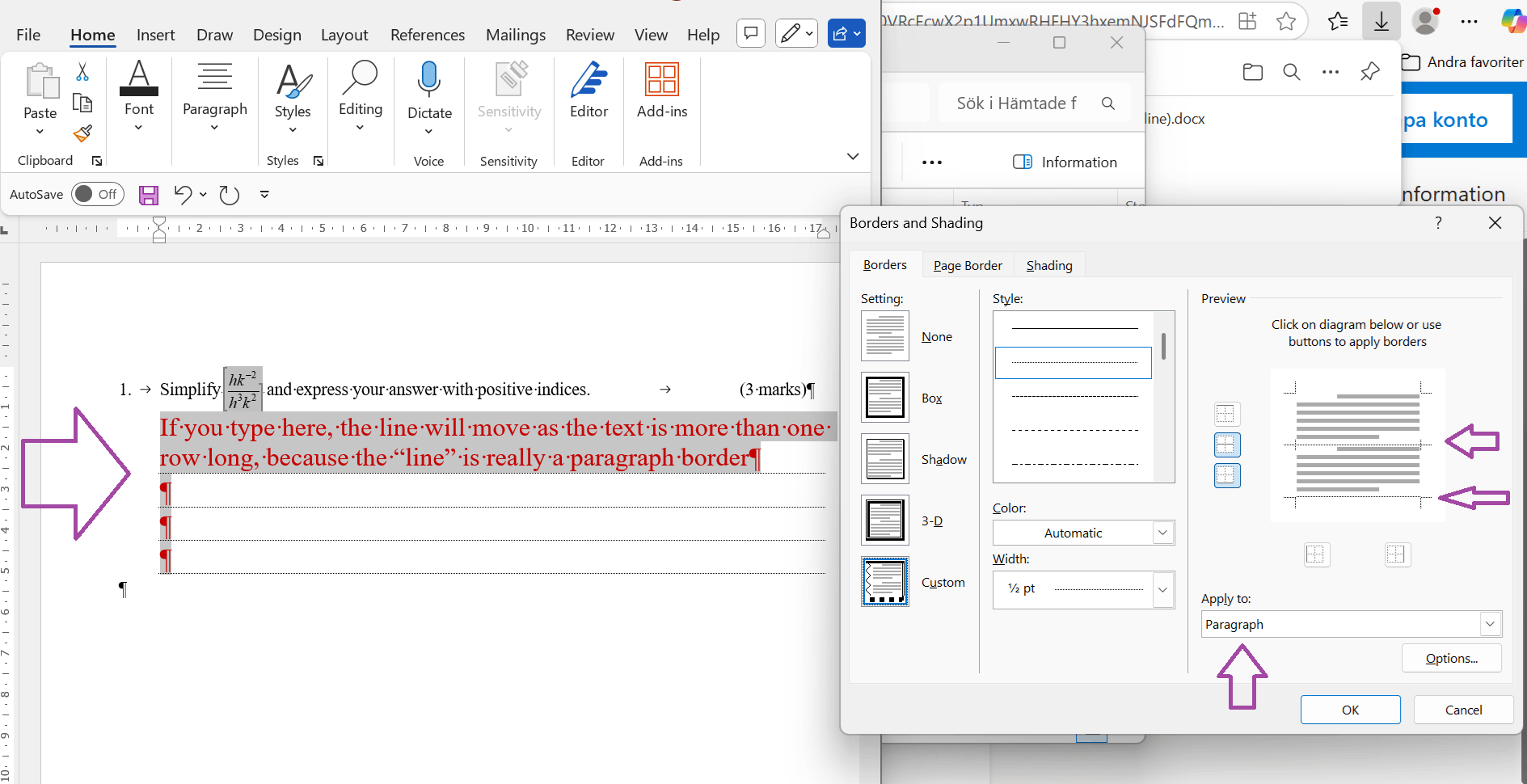Toggle the top border button in Preview

[1225, 414]
